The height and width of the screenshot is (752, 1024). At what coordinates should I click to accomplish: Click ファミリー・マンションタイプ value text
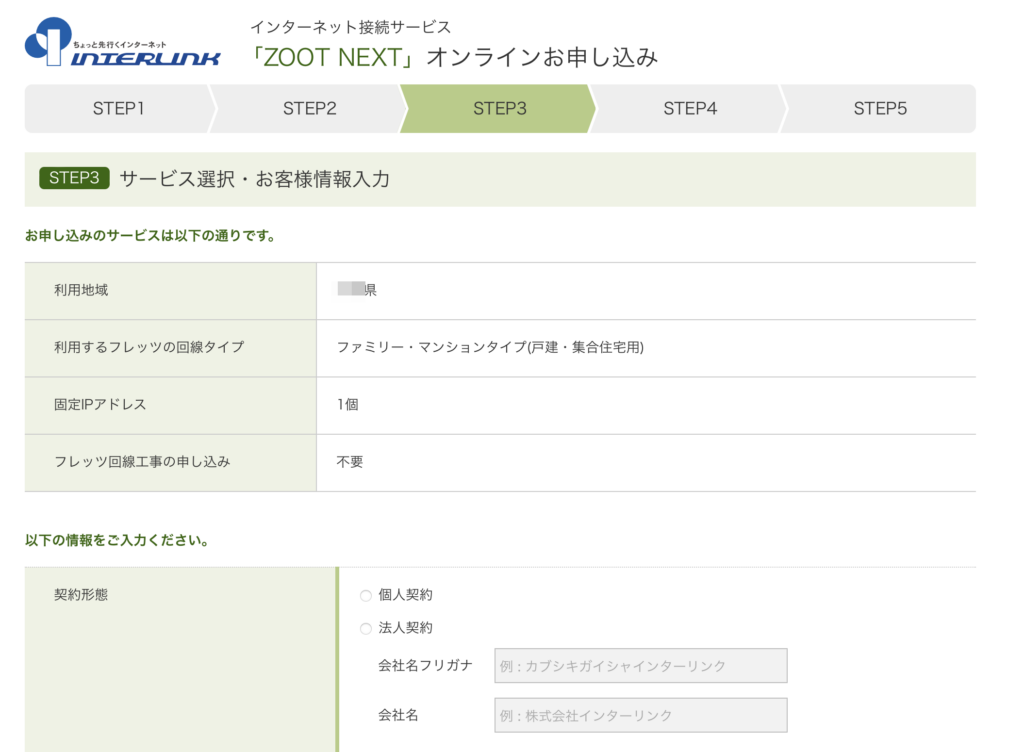490,347
